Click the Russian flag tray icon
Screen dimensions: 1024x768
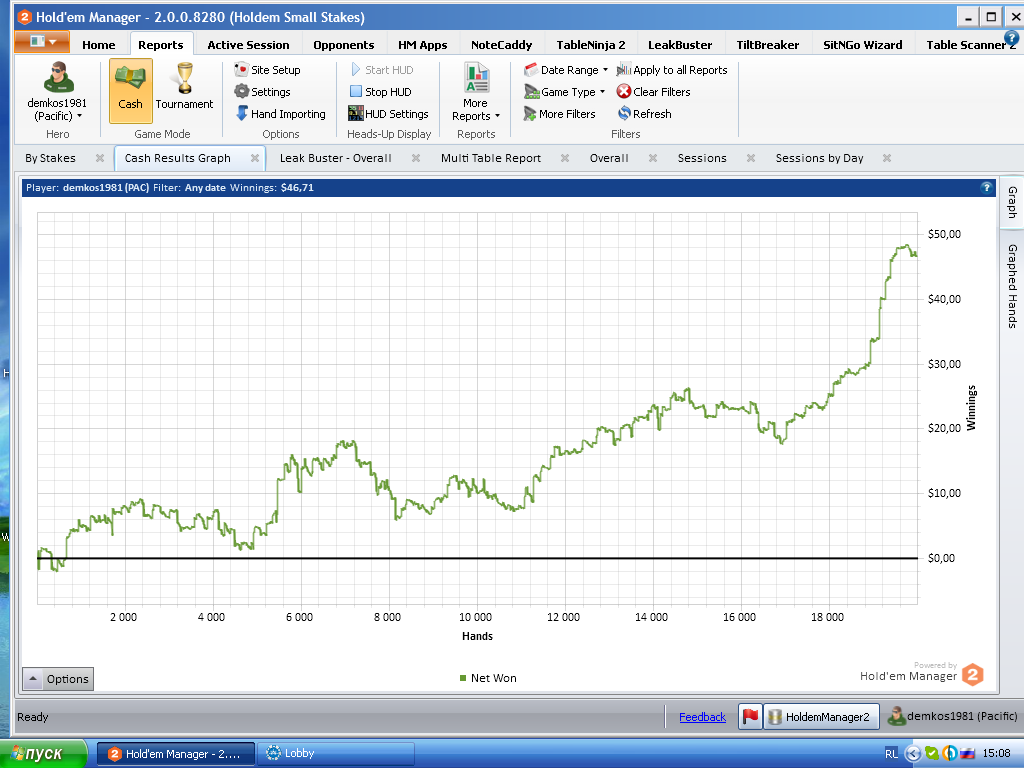tap(968, 754)
